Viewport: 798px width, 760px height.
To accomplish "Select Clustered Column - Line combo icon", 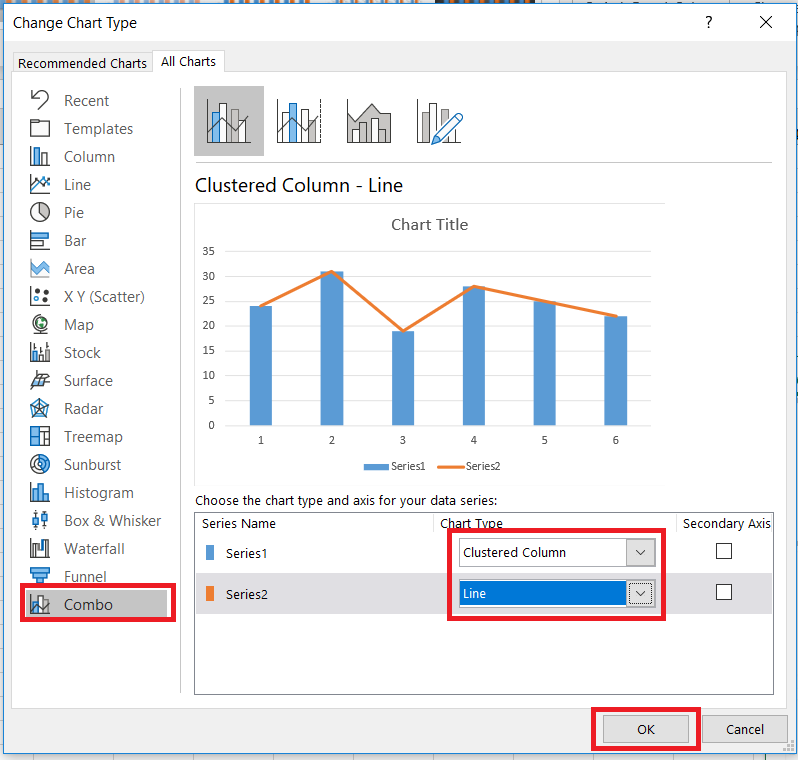I will pyautogui.click(x=228, y=121).
